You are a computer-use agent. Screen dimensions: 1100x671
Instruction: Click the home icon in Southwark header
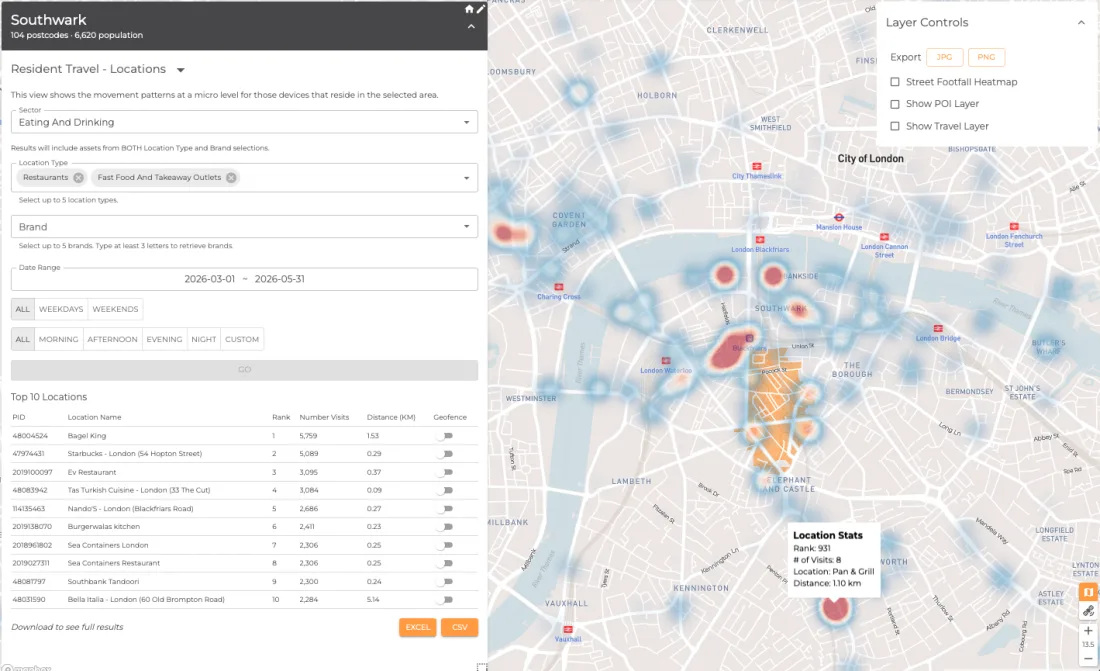[x=469, y=9]
